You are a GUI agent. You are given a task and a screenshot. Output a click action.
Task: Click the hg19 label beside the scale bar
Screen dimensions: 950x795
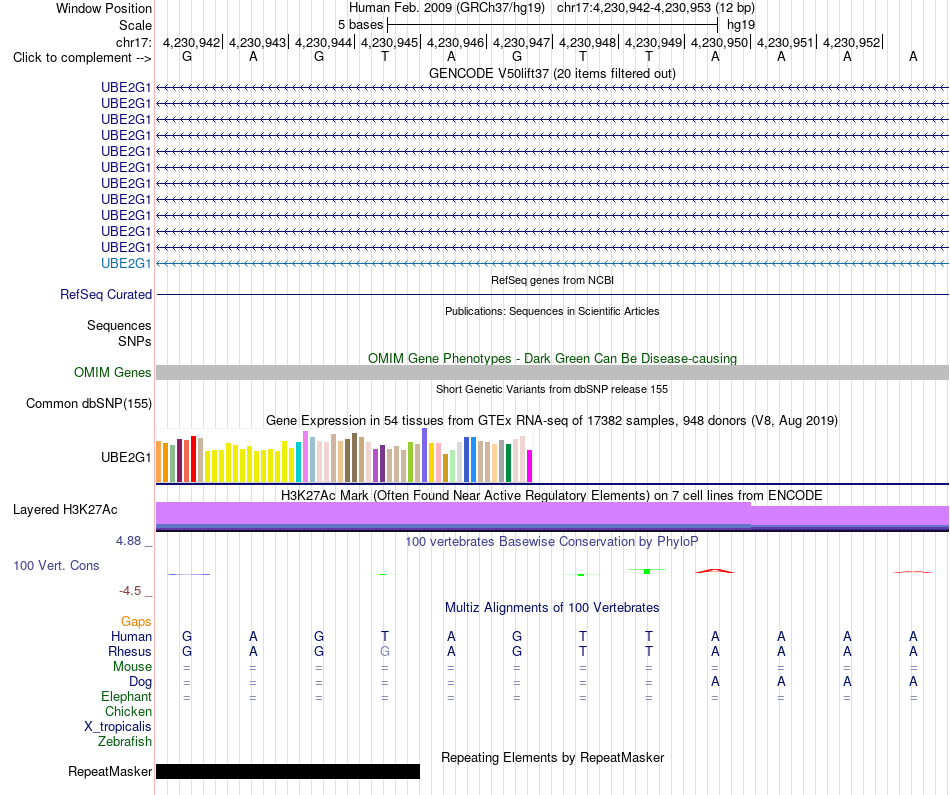(x=741, y=25)
